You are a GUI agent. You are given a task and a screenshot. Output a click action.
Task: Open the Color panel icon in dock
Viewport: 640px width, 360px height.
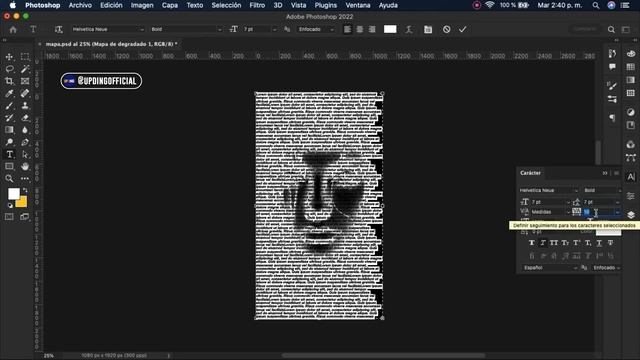coord(631,54)
